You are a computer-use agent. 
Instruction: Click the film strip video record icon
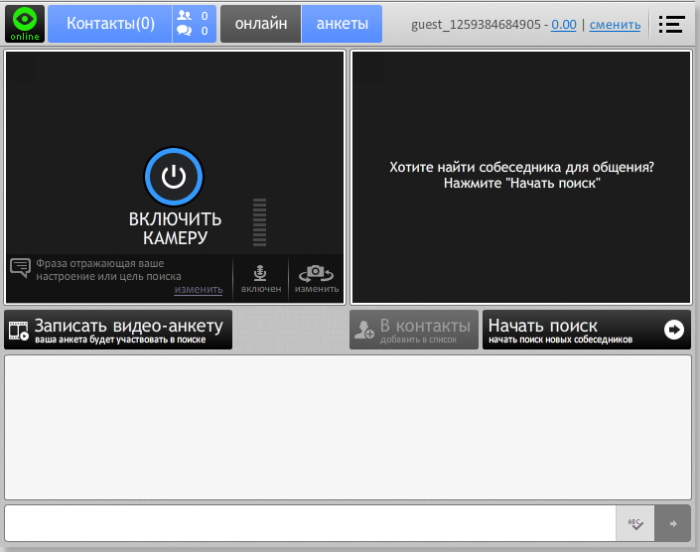pos(19,331)
